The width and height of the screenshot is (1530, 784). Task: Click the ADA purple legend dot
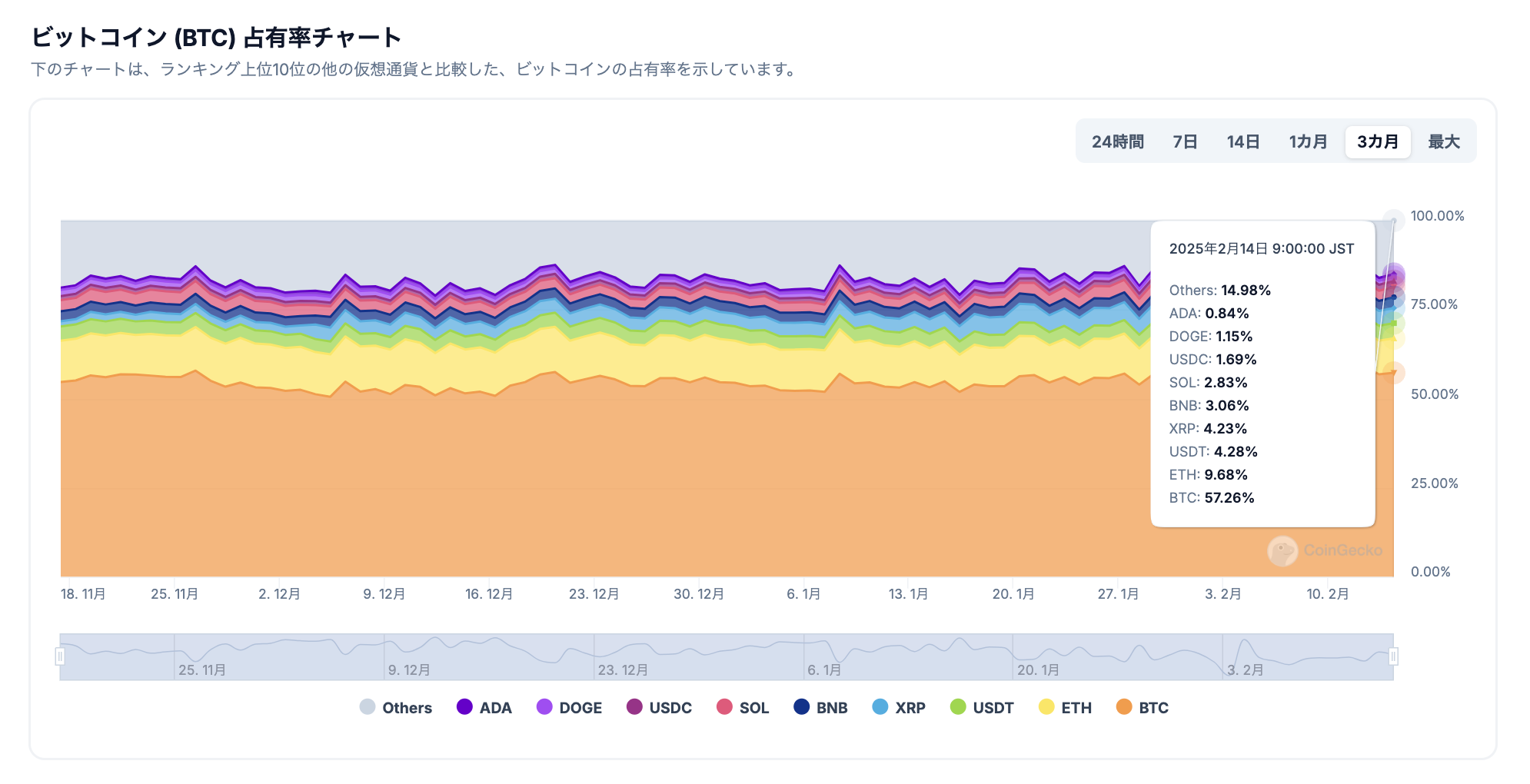click(x=465, y=707)
